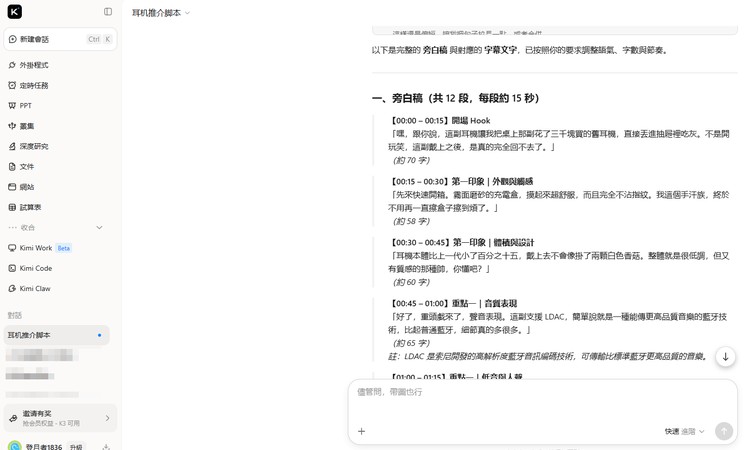Open the 叢集 section
The height and width of the screenshot is (450, 747).
[60, 126]
